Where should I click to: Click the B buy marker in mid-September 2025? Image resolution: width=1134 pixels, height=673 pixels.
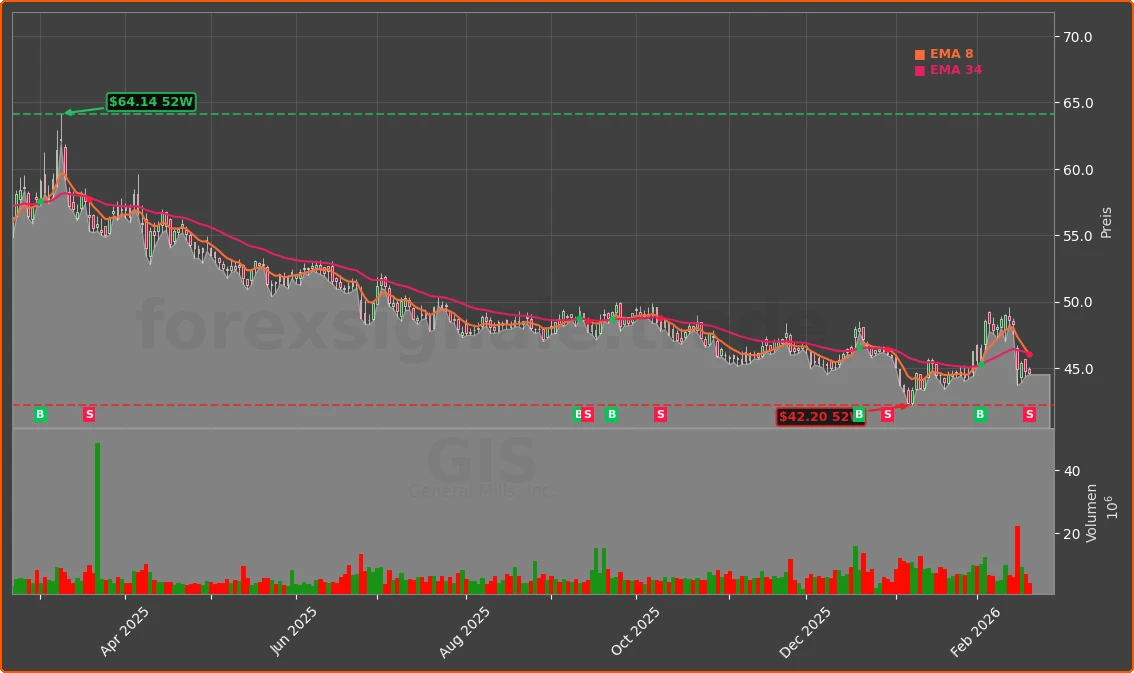coord(611,414)
